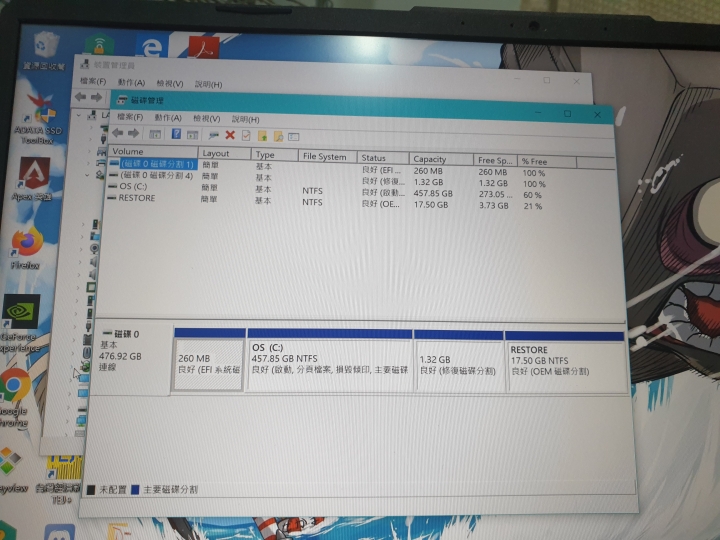The height and width of the screenshot is (540, 720).
Task: Sort by the File System column header
Action: point(328,156)
